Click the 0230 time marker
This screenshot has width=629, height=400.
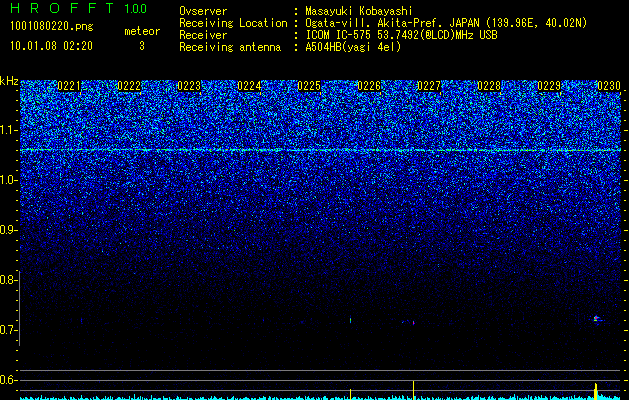point(609,86)
